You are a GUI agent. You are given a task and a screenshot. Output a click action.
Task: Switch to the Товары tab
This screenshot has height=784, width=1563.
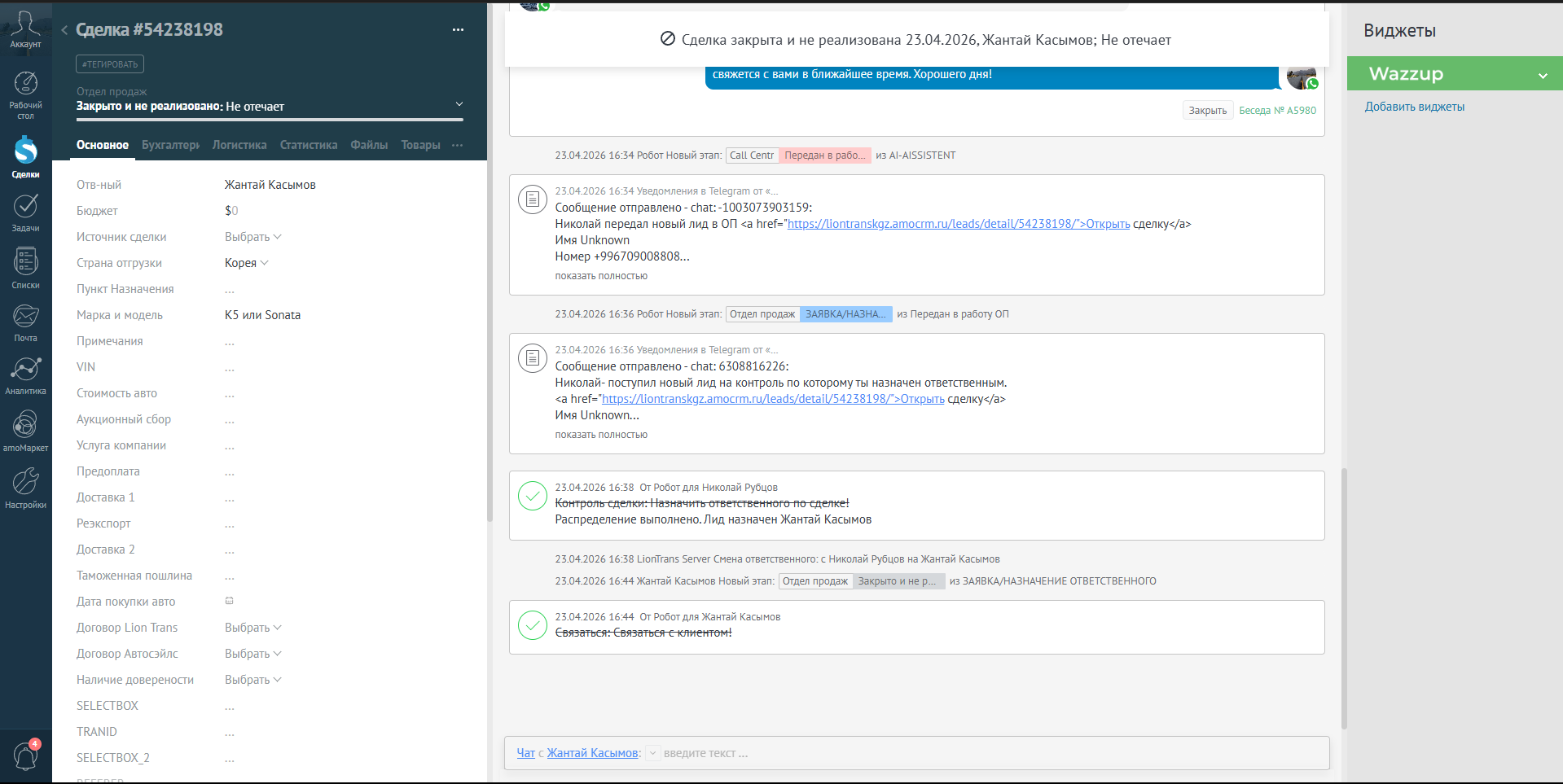pyautogui.click(x=420, y=145)
